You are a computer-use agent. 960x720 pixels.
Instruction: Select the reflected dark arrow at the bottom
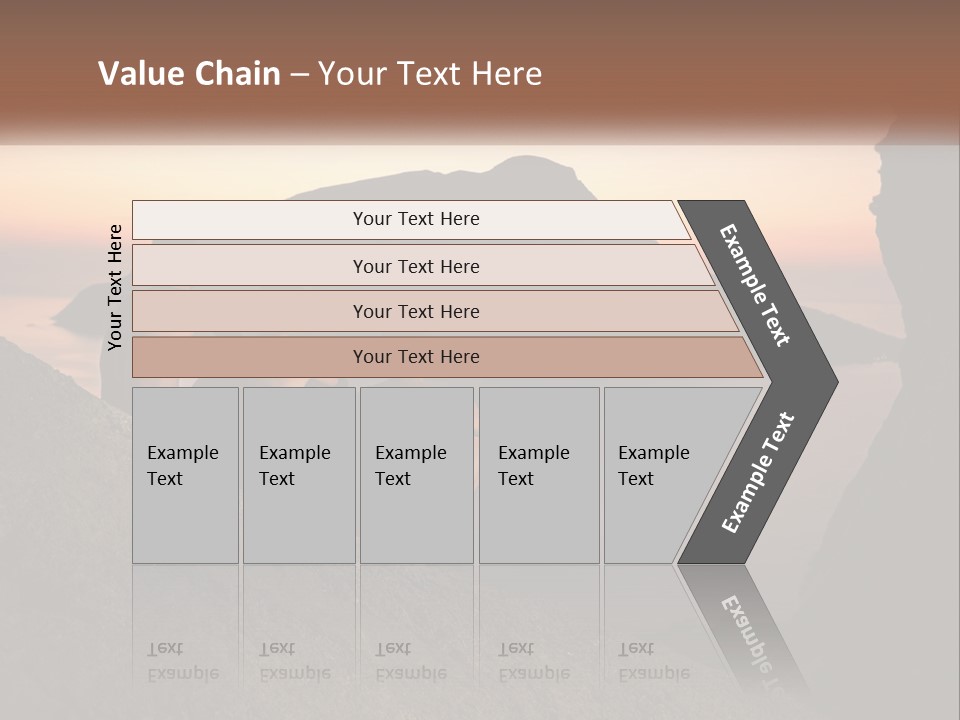pos(744,631)
